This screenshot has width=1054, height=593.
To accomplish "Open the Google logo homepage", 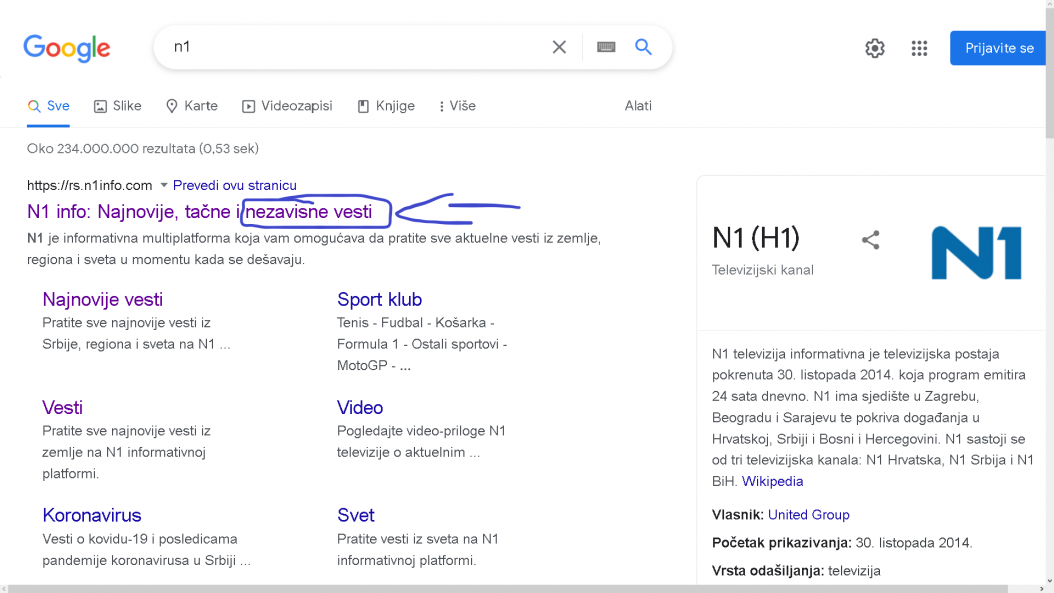I will (x=67, y=48).
